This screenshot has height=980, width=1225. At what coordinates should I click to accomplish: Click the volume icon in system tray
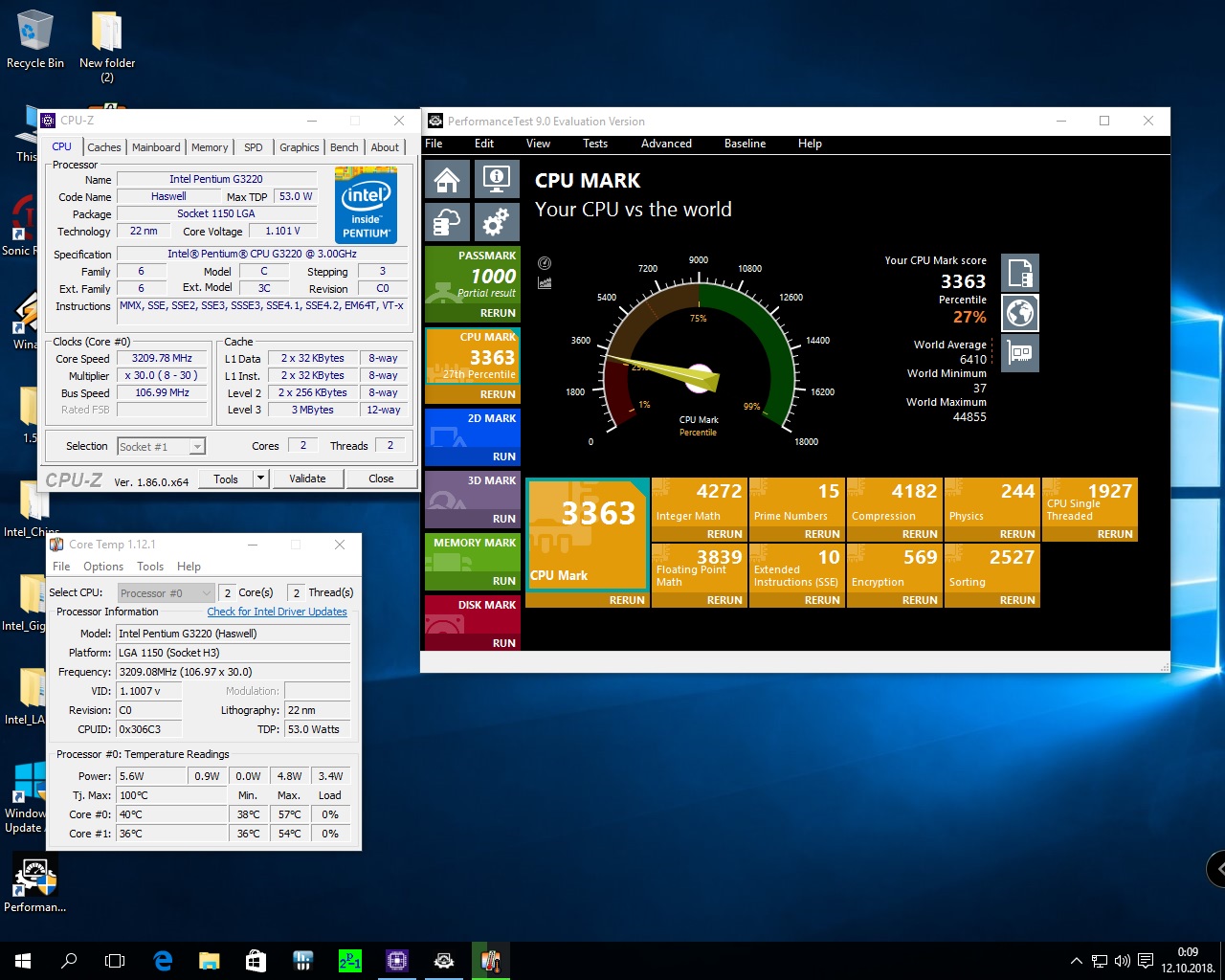[1122, 960]
